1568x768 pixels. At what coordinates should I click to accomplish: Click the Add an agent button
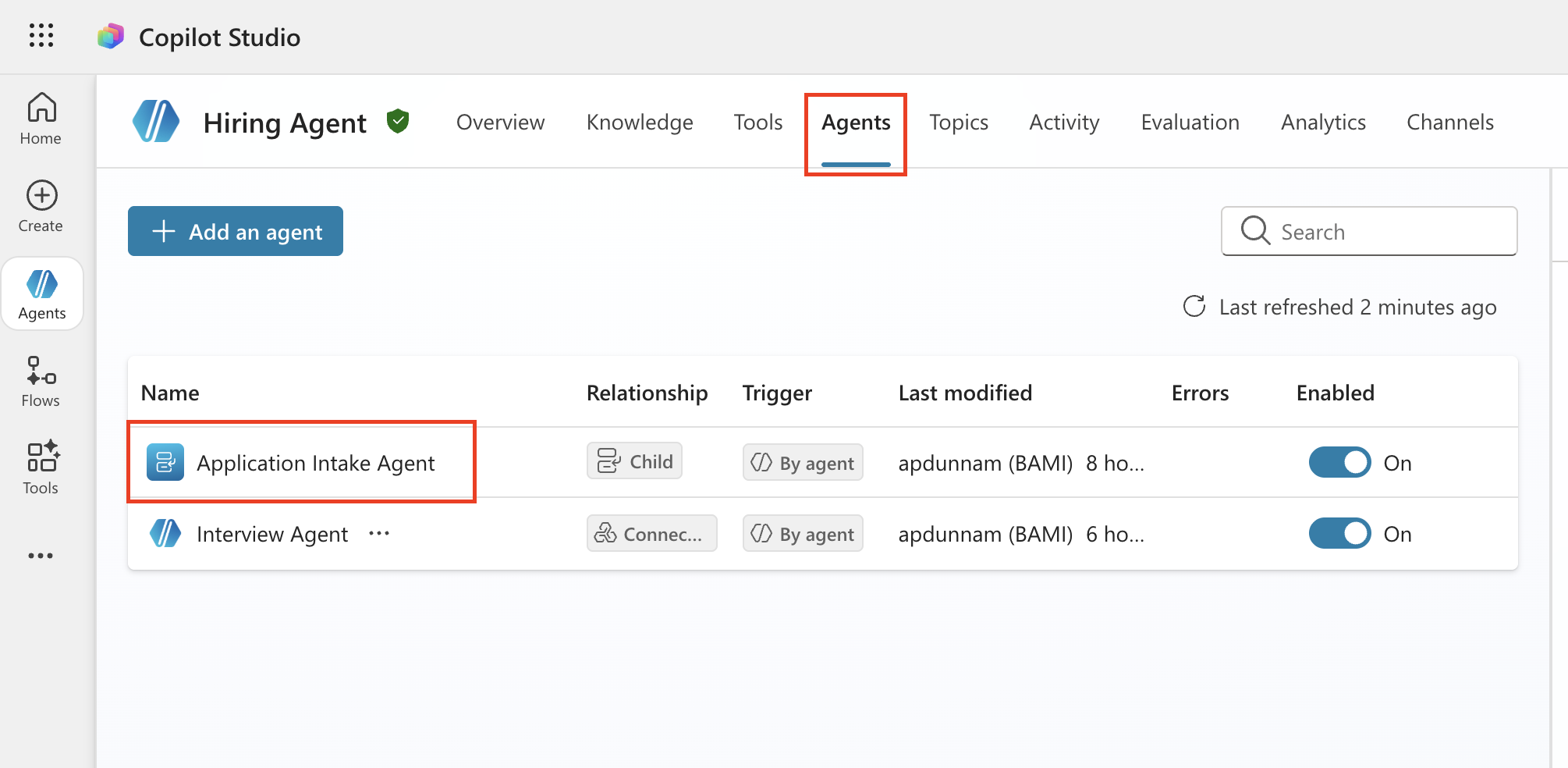[236, 231]
